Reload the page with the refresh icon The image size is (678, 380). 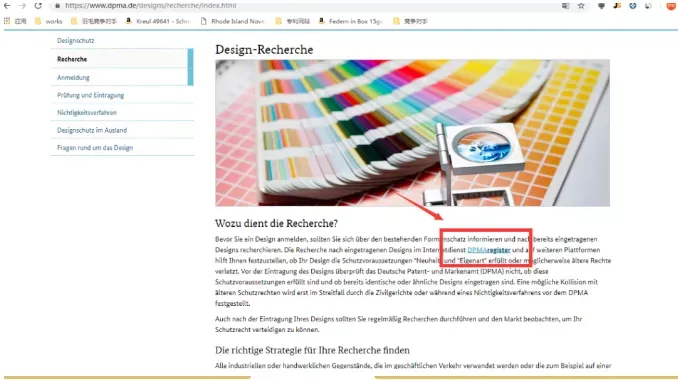(x=38, y=6)
